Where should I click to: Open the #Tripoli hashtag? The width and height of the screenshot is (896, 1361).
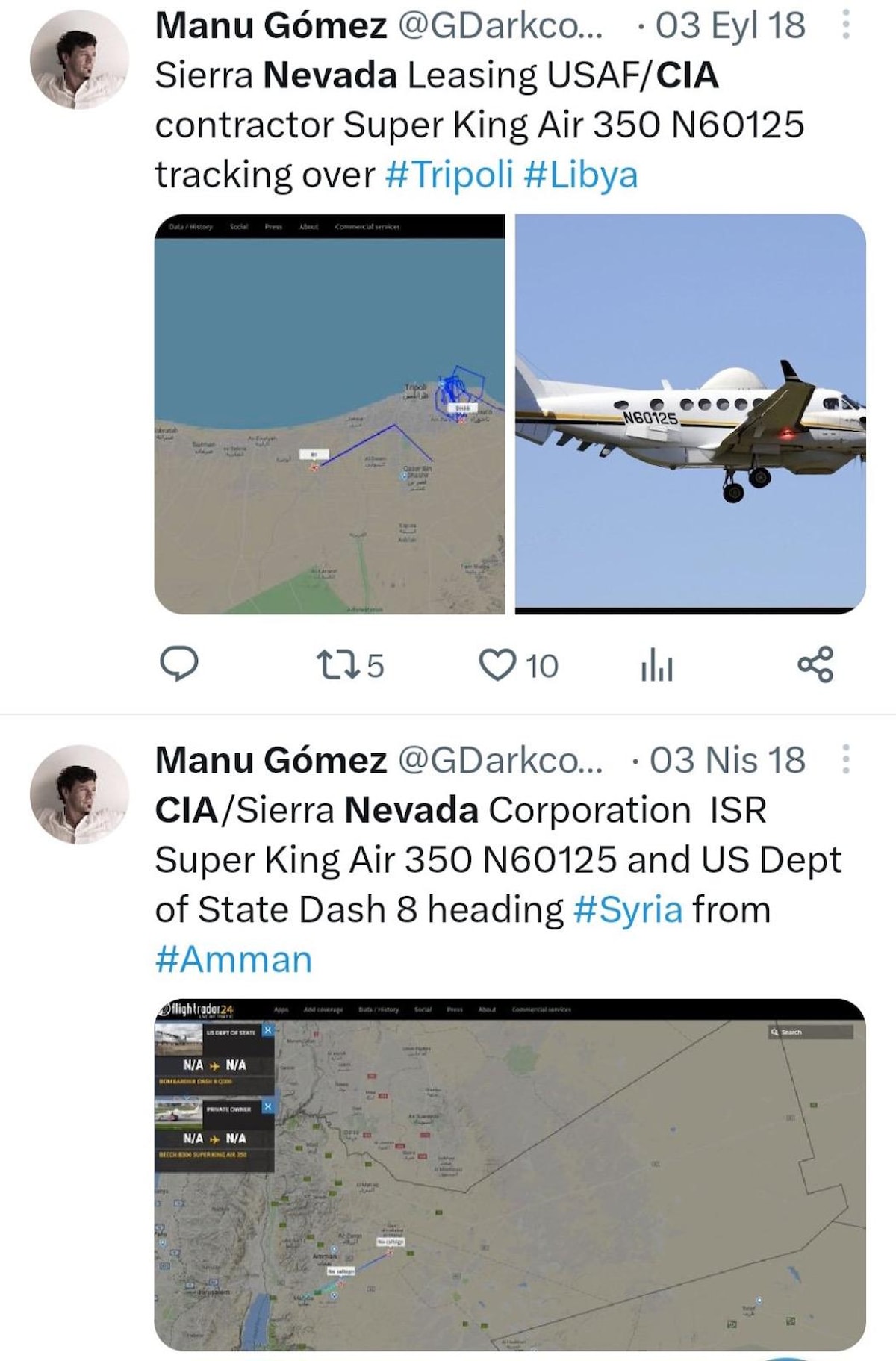click(449, 175)
